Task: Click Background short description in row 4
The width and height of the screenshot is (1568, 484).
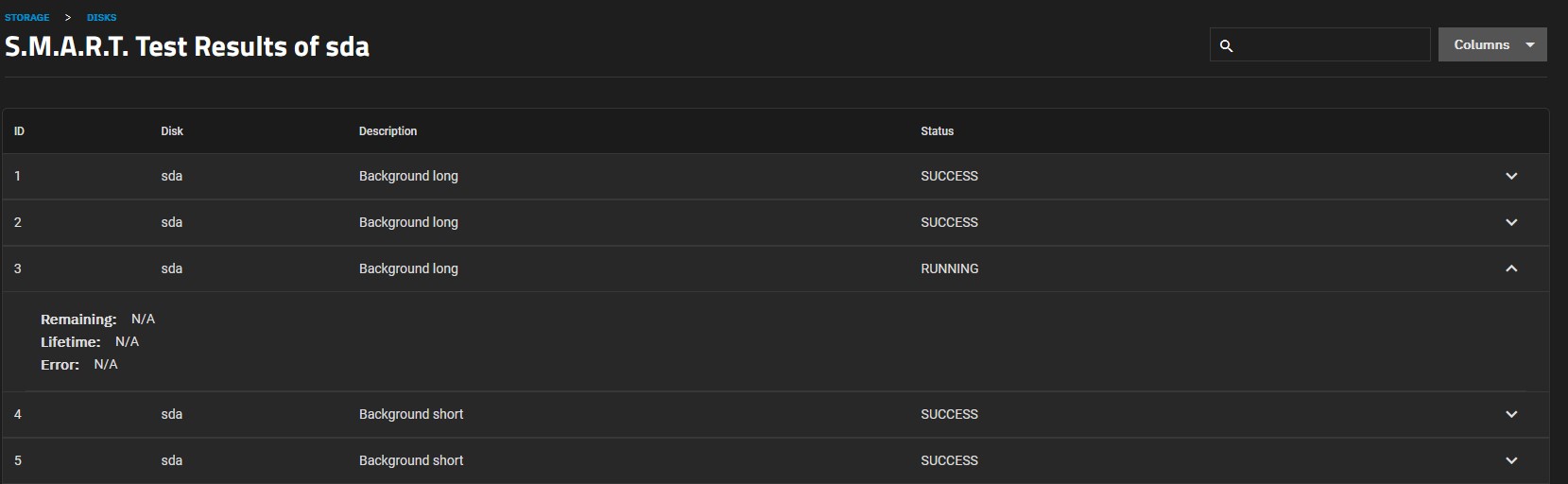Action: tap(411, 414)
